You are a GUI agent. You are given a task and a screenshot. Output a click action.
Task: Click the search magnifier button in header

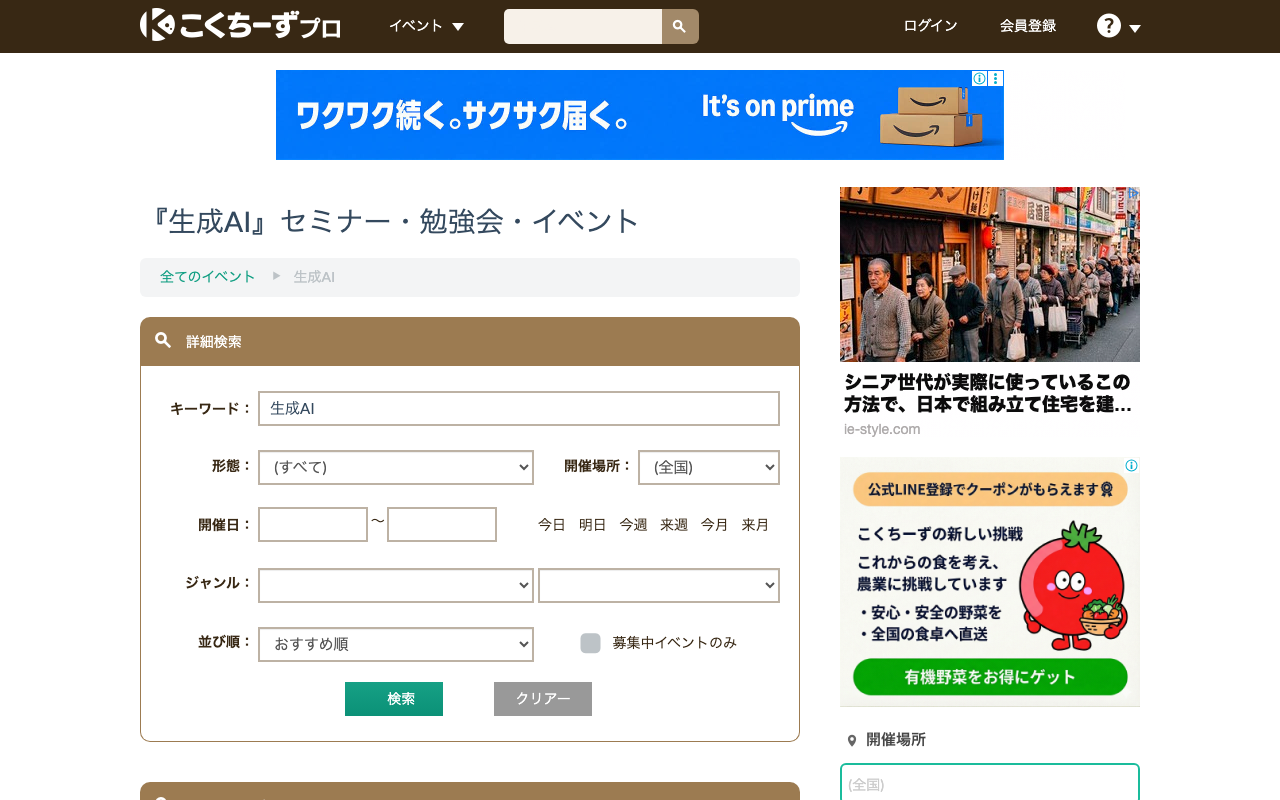pyautogui.click(x=680, y=26)
